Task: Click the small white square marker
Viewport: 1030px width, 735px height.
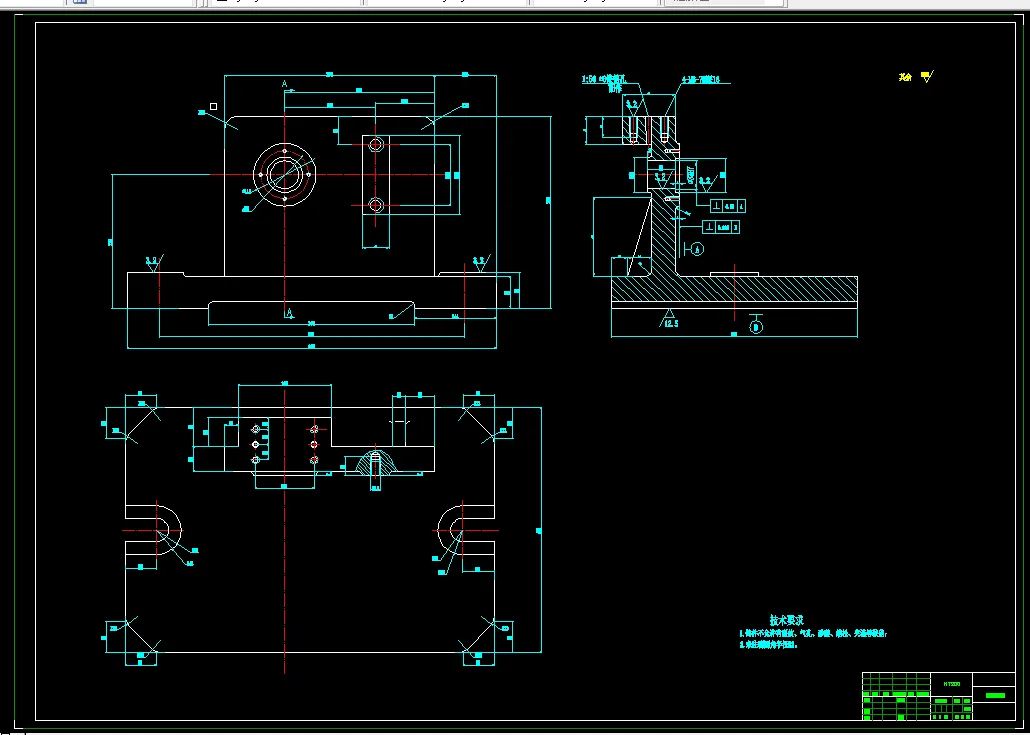Action: click(213, 106)
